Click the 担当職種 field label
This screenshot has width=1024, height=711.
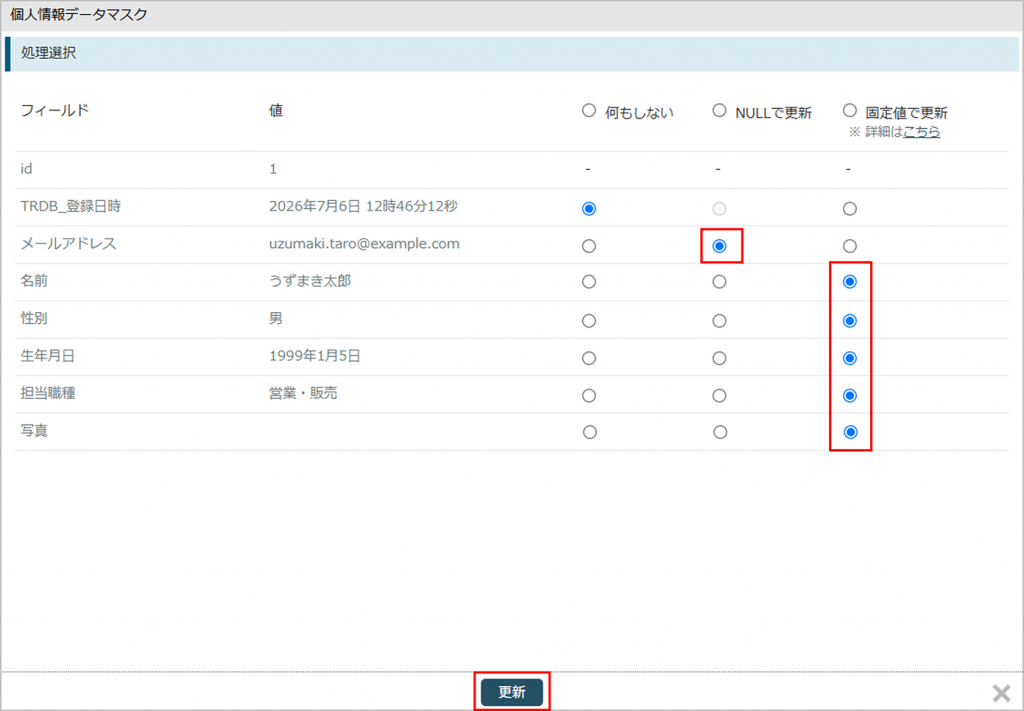coord(48,393)
